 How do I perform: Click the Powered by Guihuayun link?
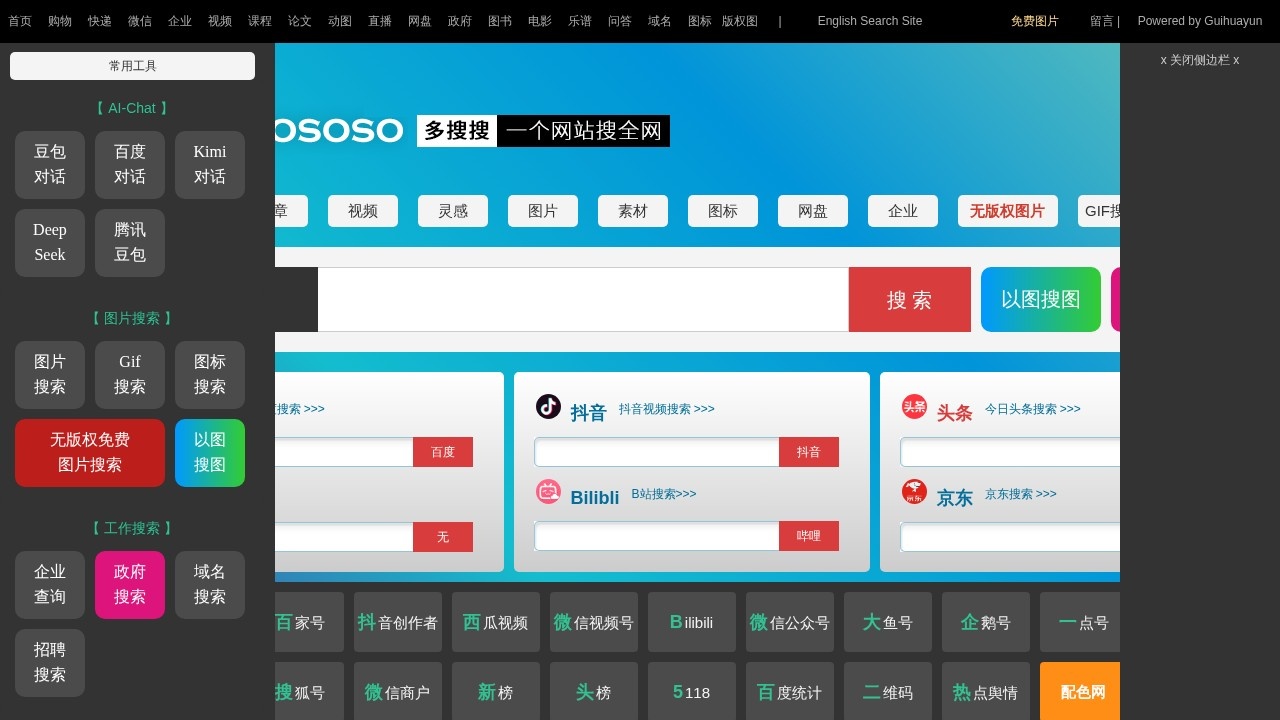1200,21
